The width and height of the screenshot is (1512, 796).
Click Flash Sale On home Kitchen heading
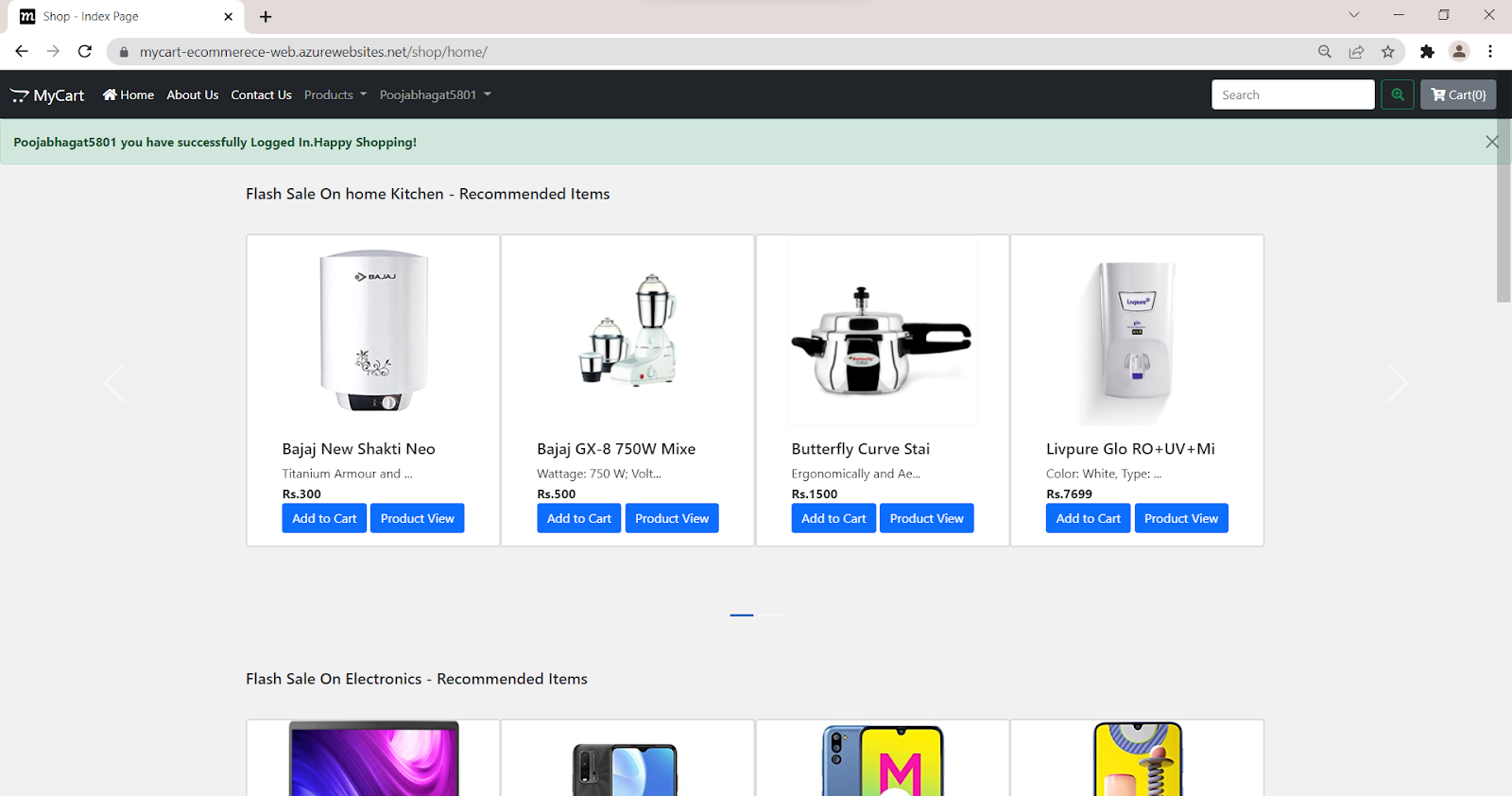pos(428,194)
